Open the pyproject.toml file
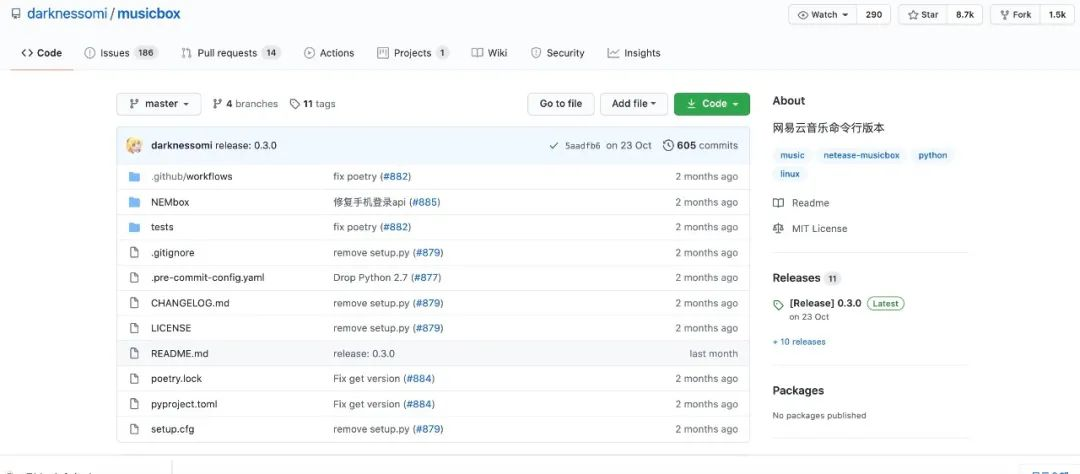 pos(184,404)
